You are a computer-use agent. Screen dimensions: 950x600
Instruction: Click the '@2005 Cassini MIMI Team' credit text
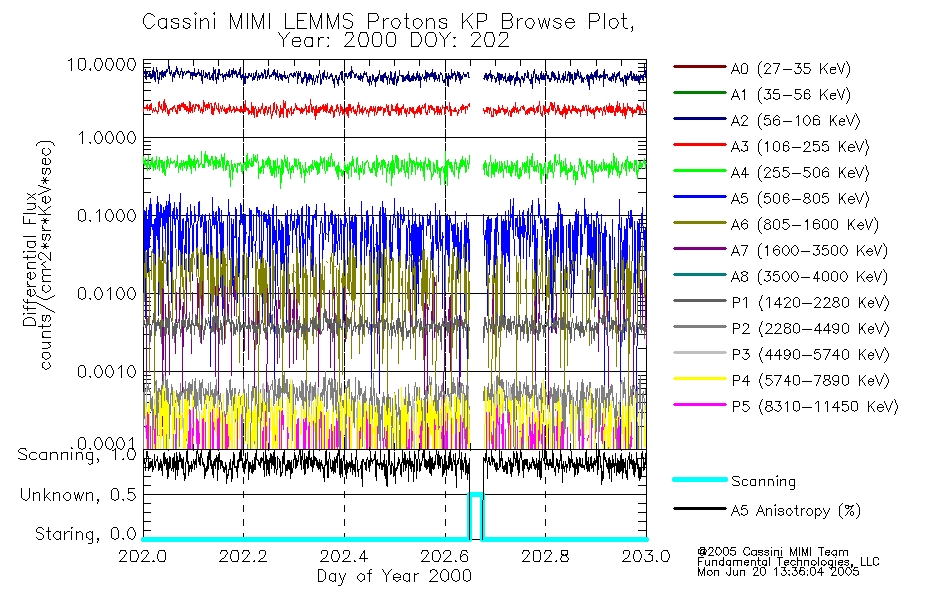[x=772, y=552]
